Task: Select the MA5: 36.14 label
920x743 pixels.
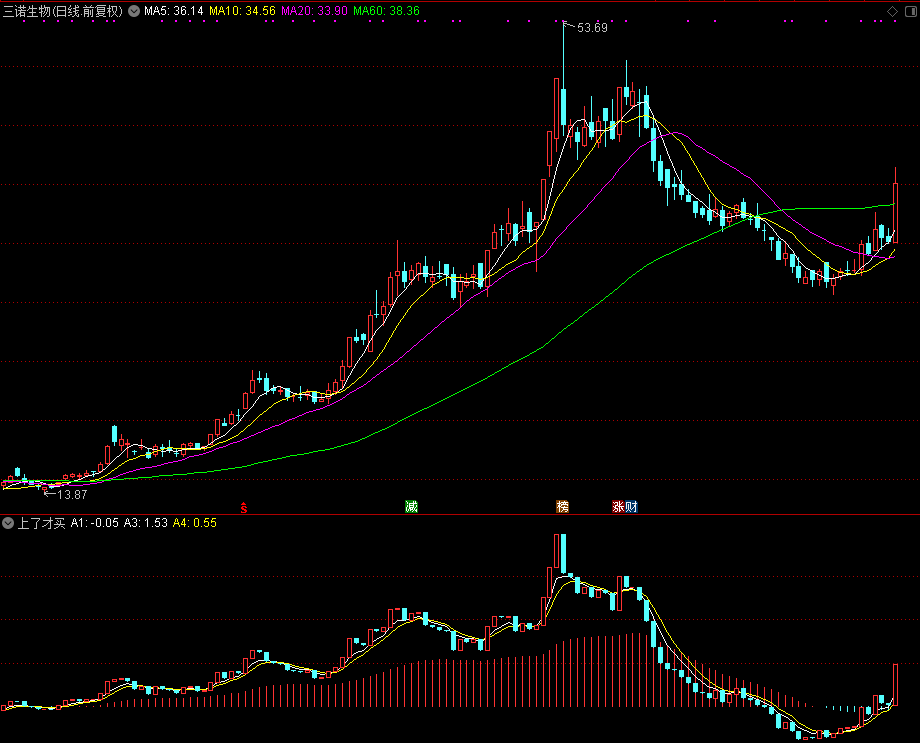Action: 174,11
